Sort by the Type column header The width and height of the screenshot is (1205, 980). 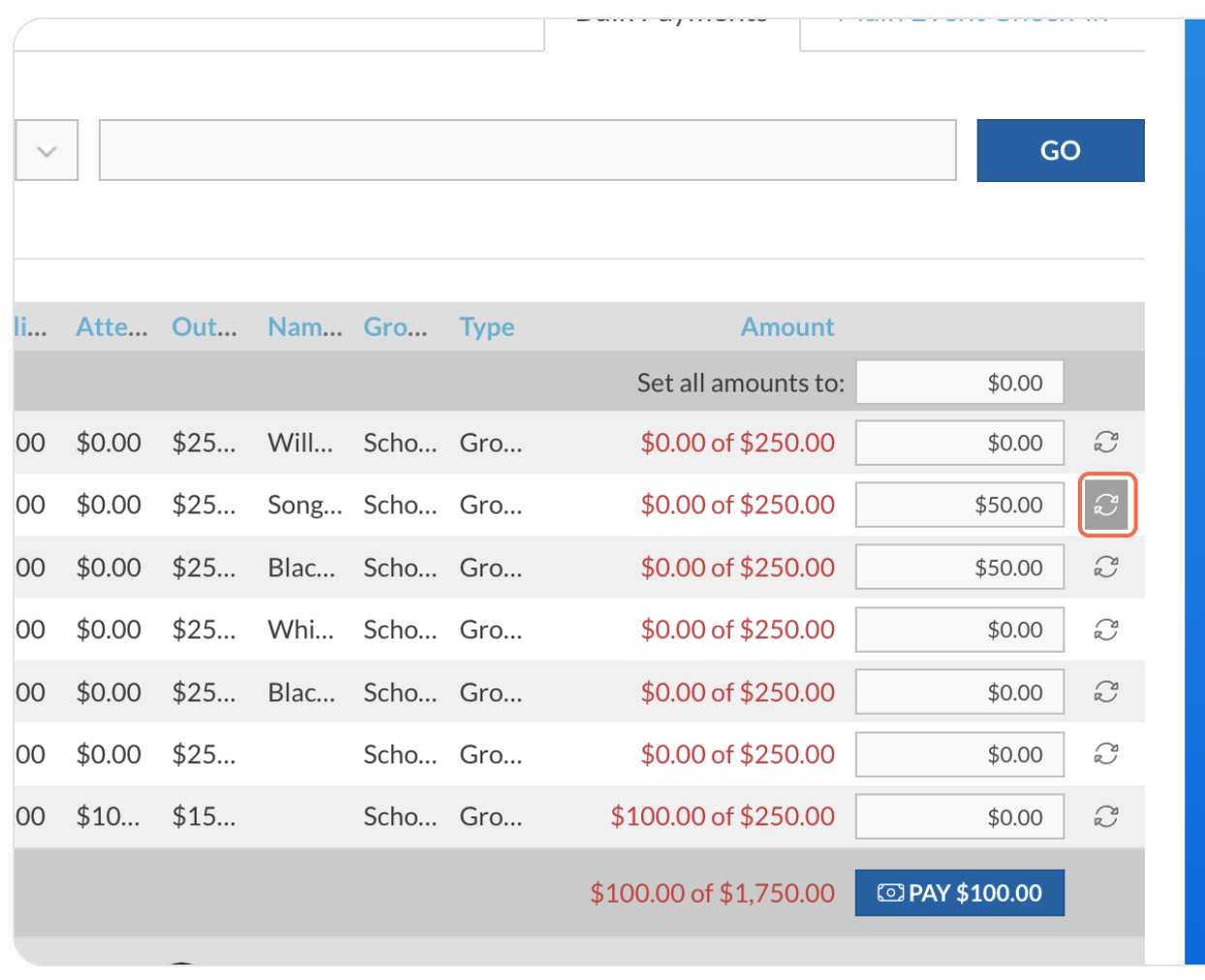click(x=487, y=327)
